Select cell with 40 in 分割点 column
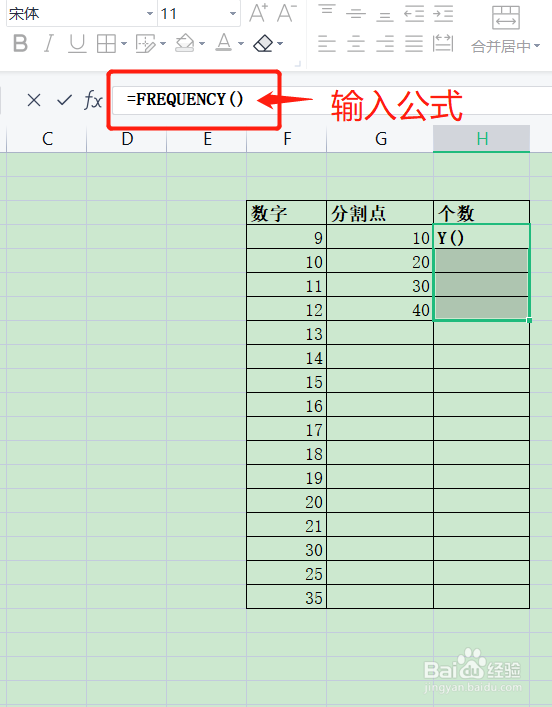This screenshot has width=552, height=707. coord(380,308)
